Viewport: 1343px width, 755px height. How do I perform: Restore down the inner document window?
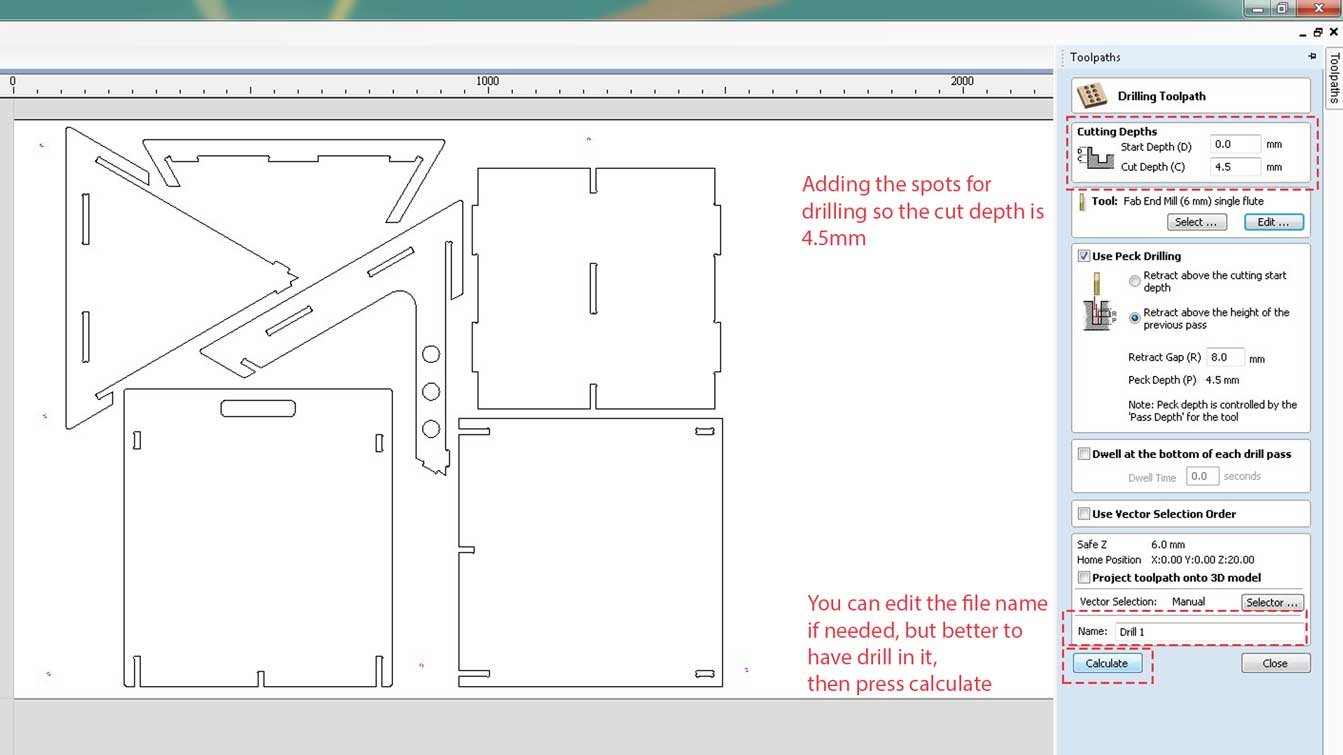[x=1317, y=33]
